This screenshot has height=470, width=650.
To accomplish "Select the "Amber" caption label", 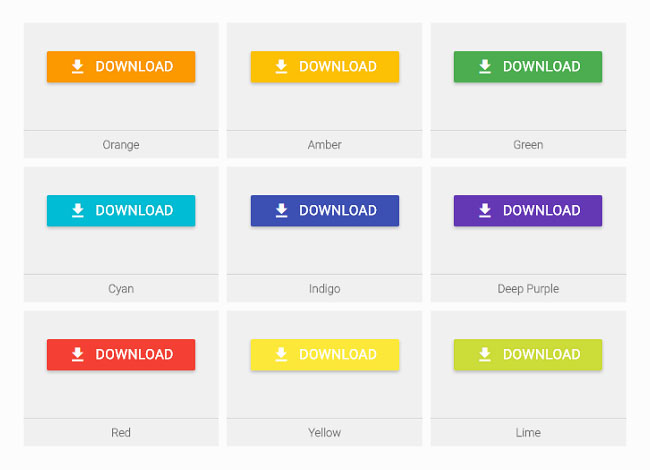I will click(324, 145).
